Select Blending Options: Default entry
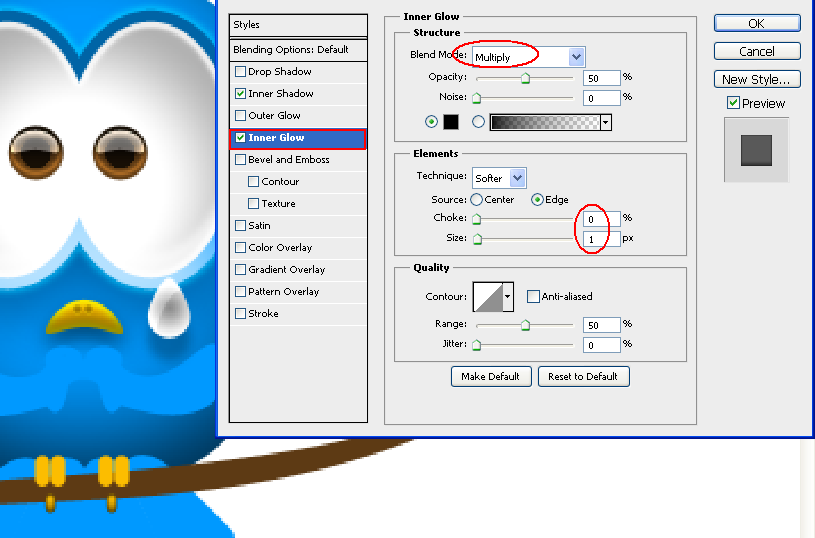 pyautogui.click(x=298, y=50)
